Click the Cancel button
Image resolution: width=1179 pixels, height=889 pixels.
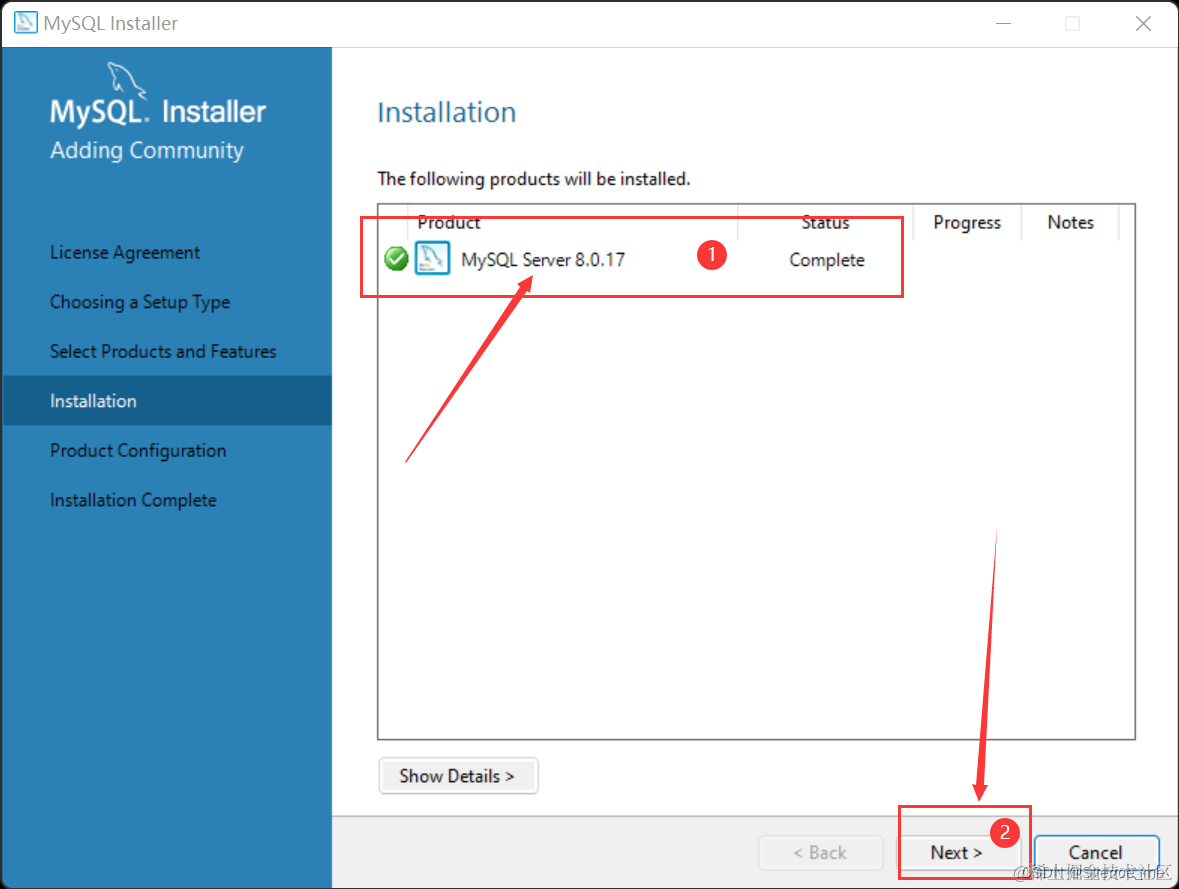1096,852
